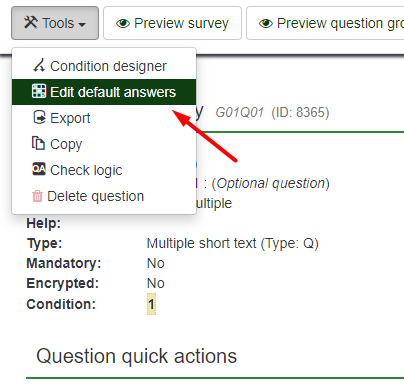Click the Edit default answers grid icon

(39, 91)
